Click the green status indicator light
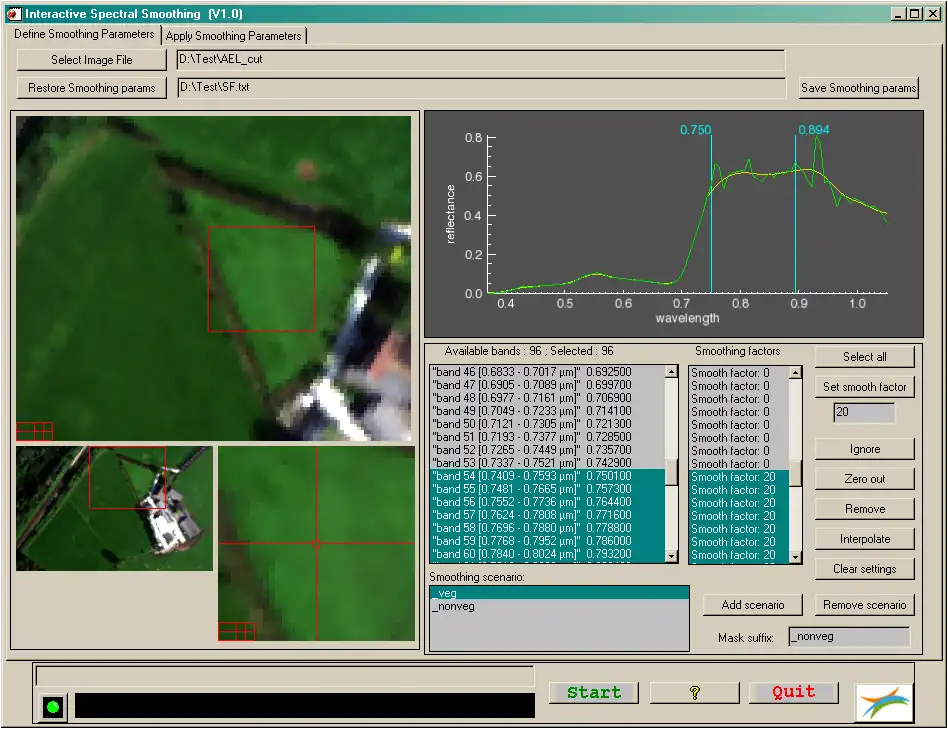Image resolution: width=948 pixels, height=729 pixels. pos(53,706)
